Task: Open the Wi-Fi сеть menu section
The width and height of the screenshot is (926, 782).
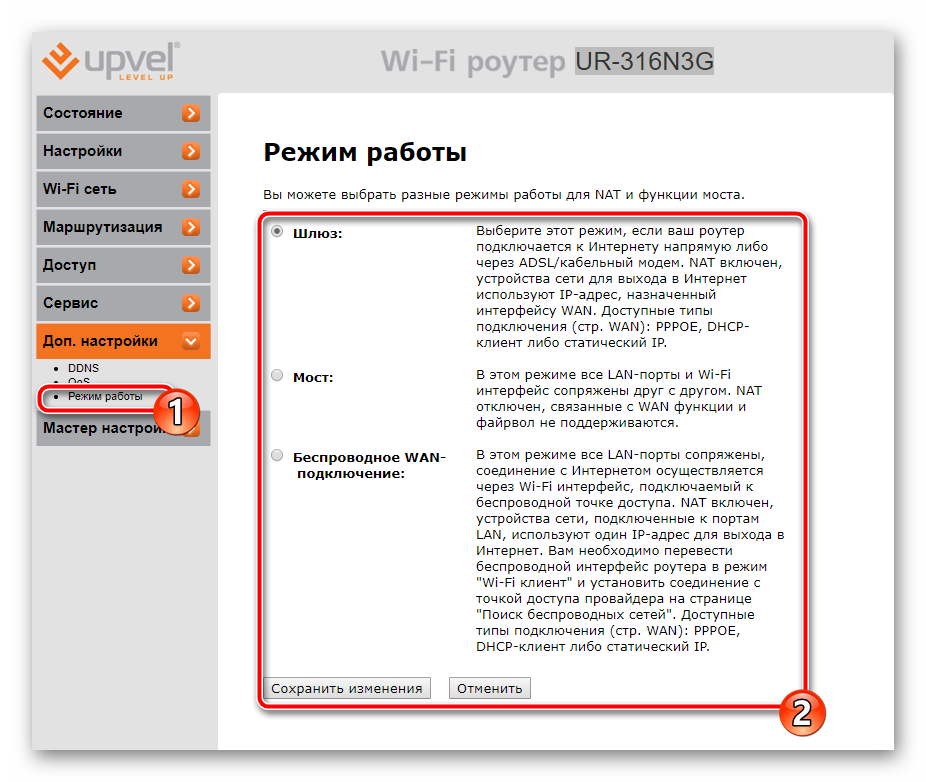Action: pyautogui.click(x=123, y=189)
